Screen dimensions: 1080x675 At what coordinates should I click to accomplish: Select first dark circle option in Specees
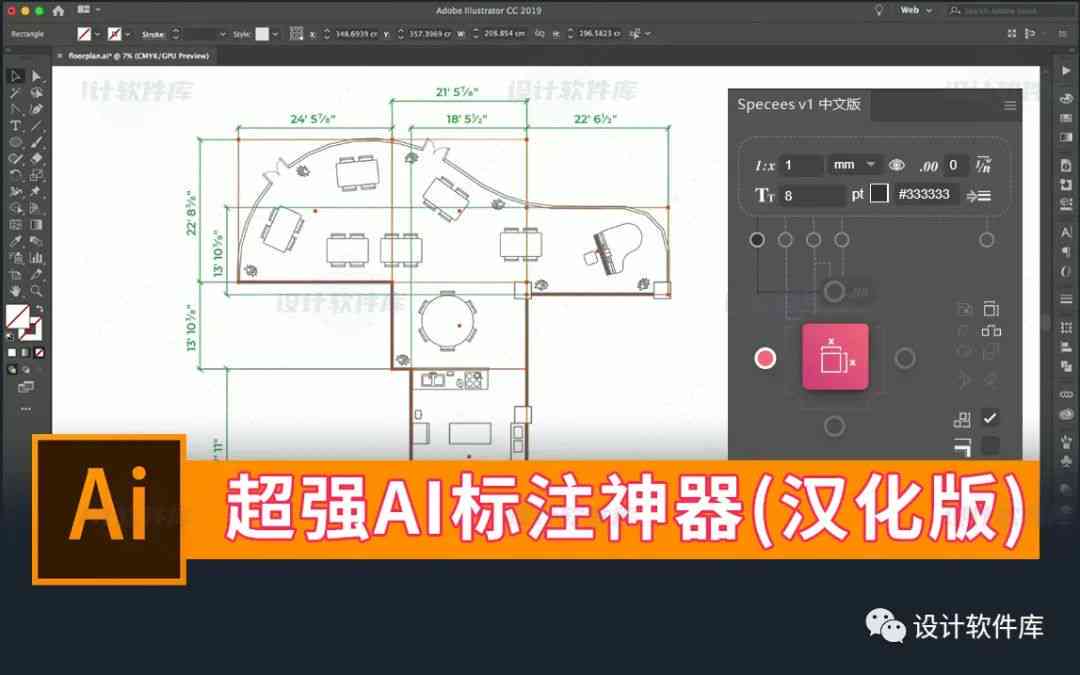[757, 240]
